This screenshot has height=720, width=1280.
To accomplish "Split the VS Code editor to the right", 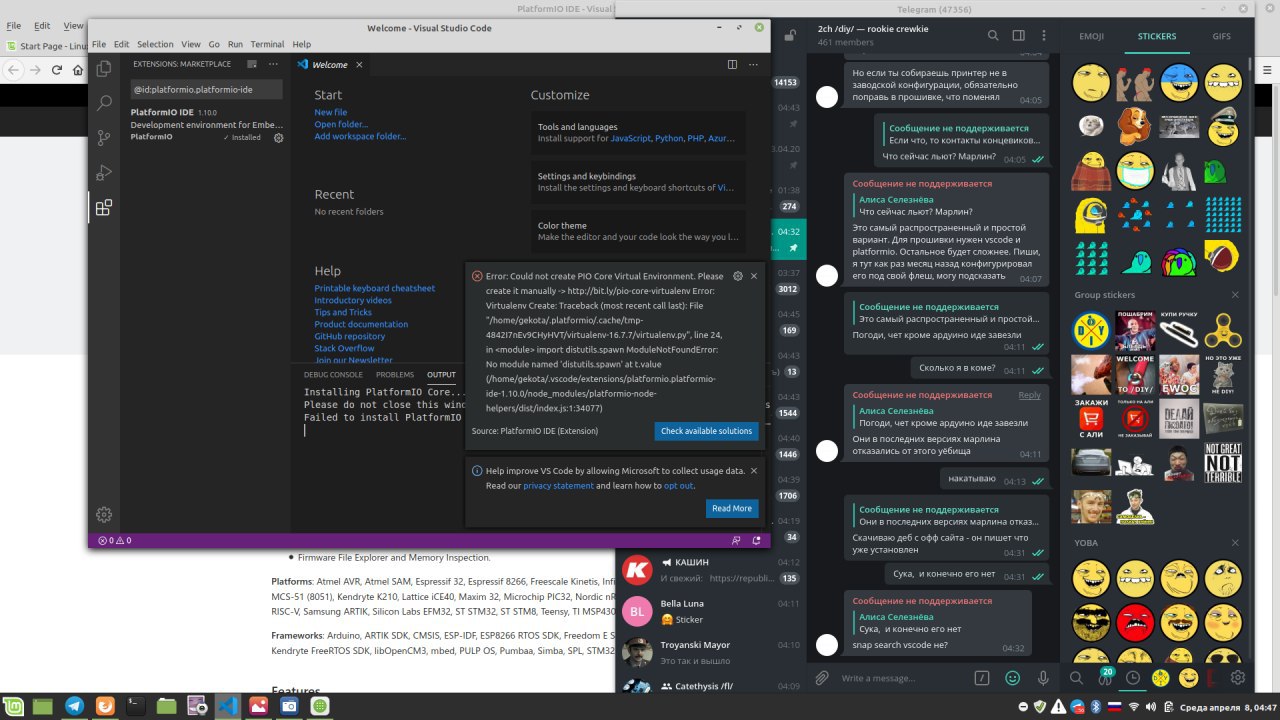I will (x=732, y=64).
